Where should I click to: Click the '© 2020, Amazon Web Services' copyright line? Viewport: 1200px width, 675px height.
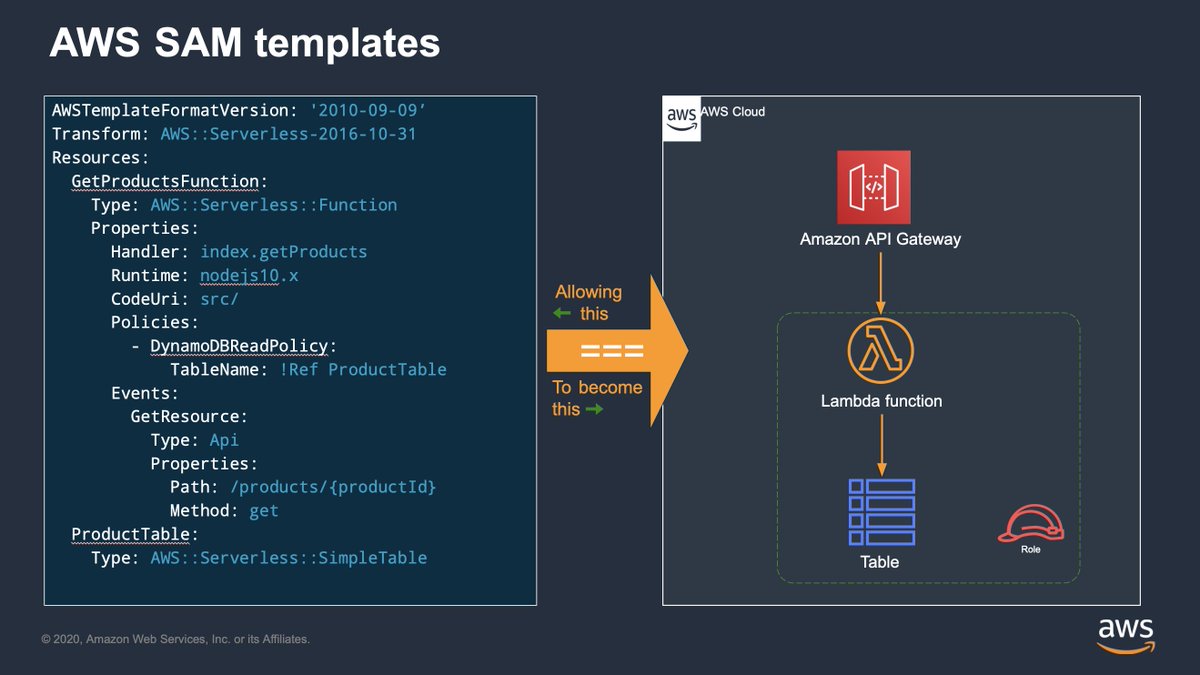pos(176,639)
